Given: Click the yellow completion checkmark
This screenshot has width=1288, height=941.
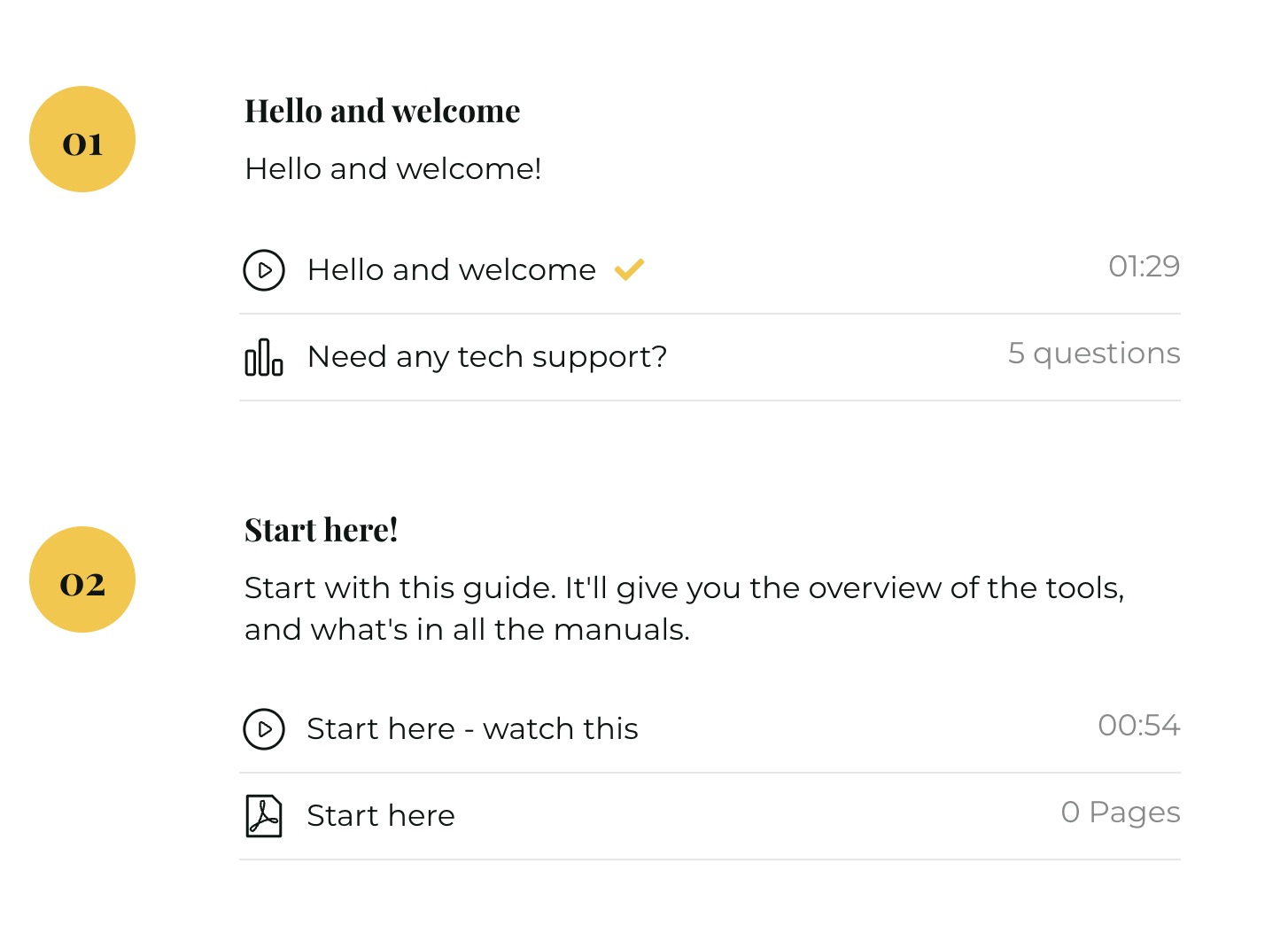Looking at the screenshot, I should click(x=629, y=268).
